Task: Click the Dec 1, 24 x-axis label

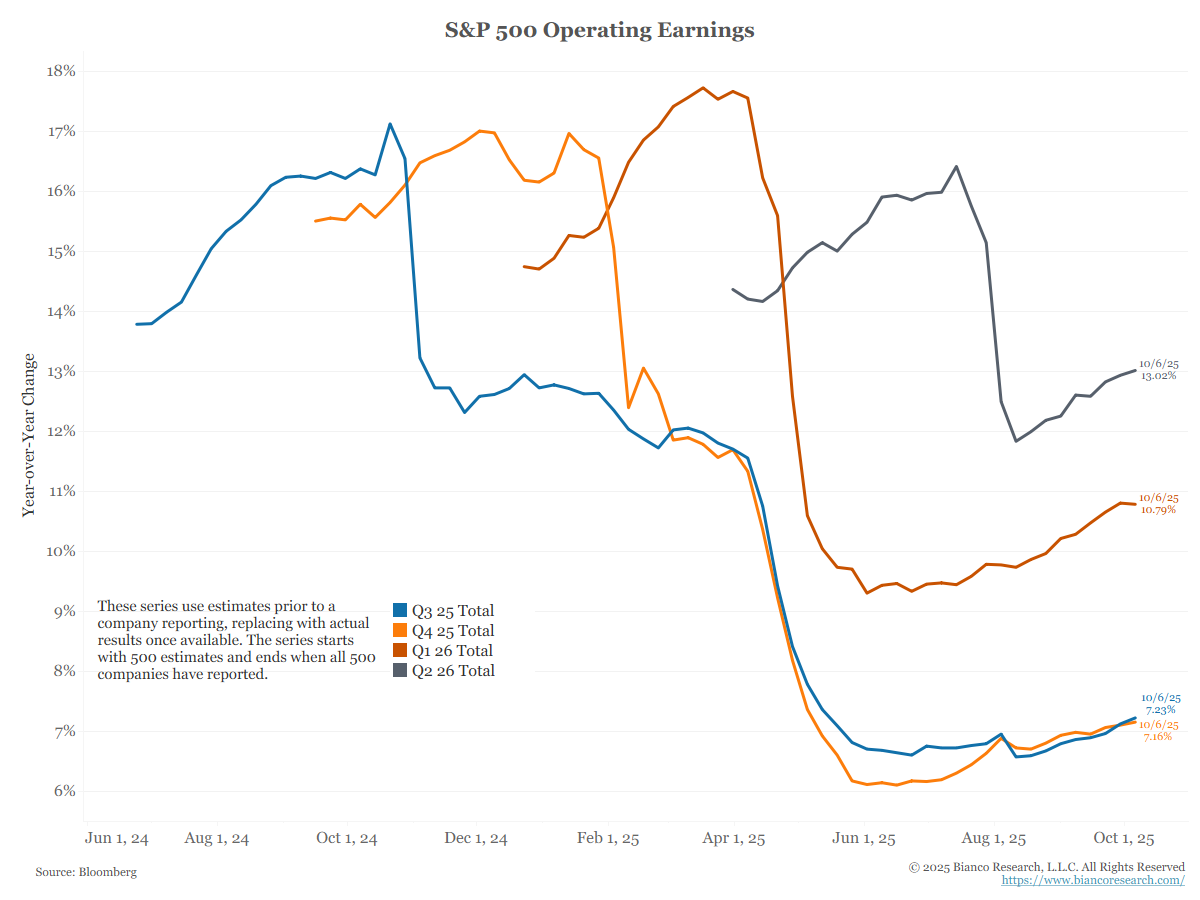Action: (474, 839)
